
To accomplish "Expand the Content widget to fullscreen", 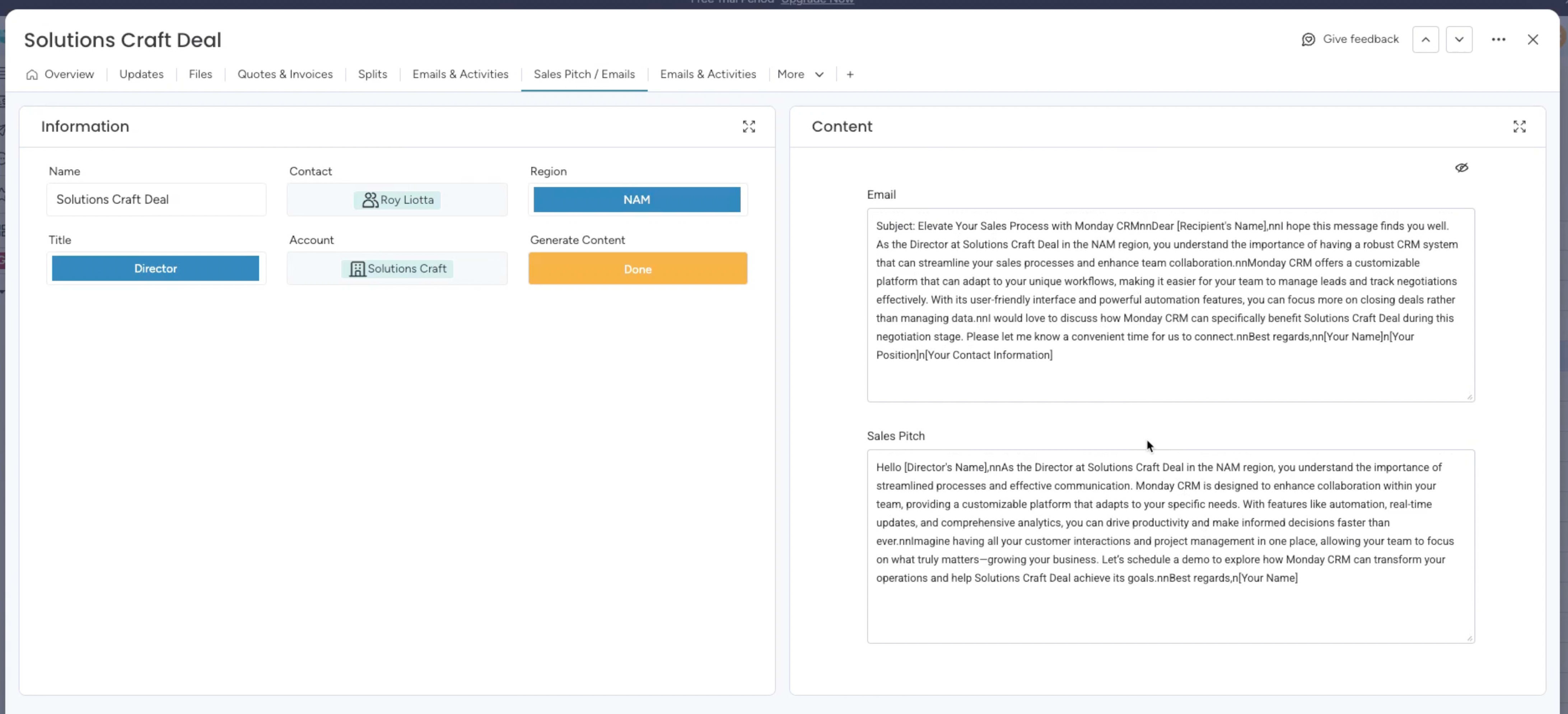I will [1519, 127].
